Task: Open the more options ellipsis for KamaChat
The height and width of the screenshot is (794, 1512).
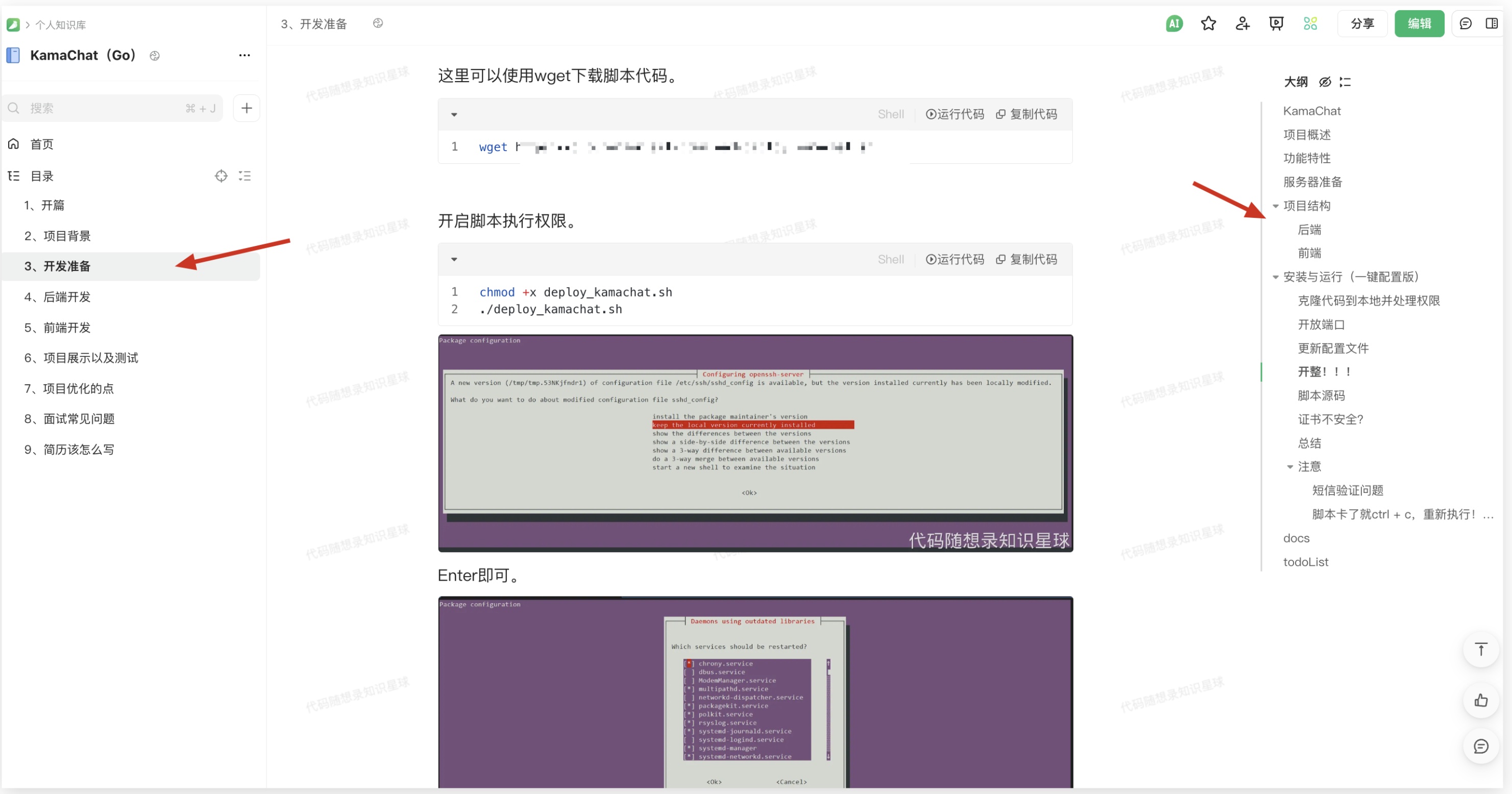Action: point(244,55)
